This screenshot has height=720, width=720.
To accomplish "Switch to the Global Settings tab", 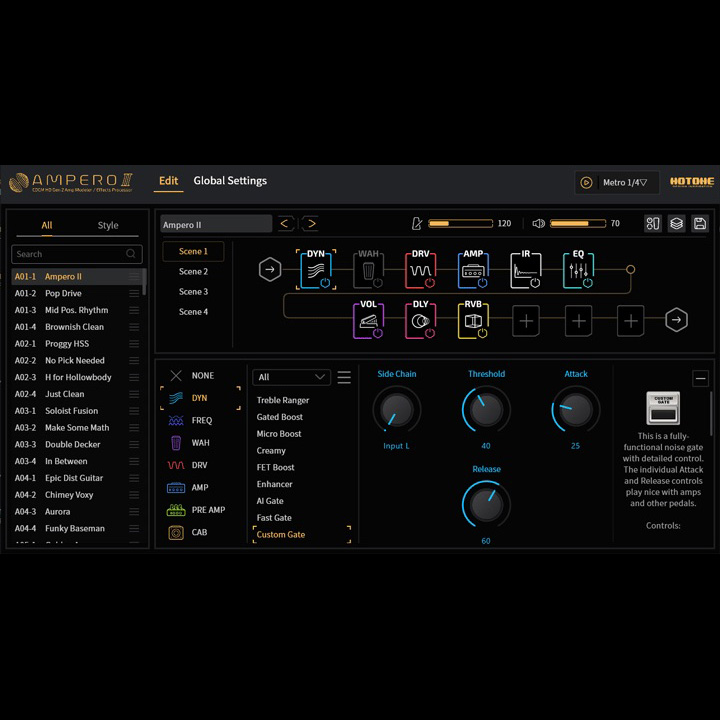I will pos(230,181).
